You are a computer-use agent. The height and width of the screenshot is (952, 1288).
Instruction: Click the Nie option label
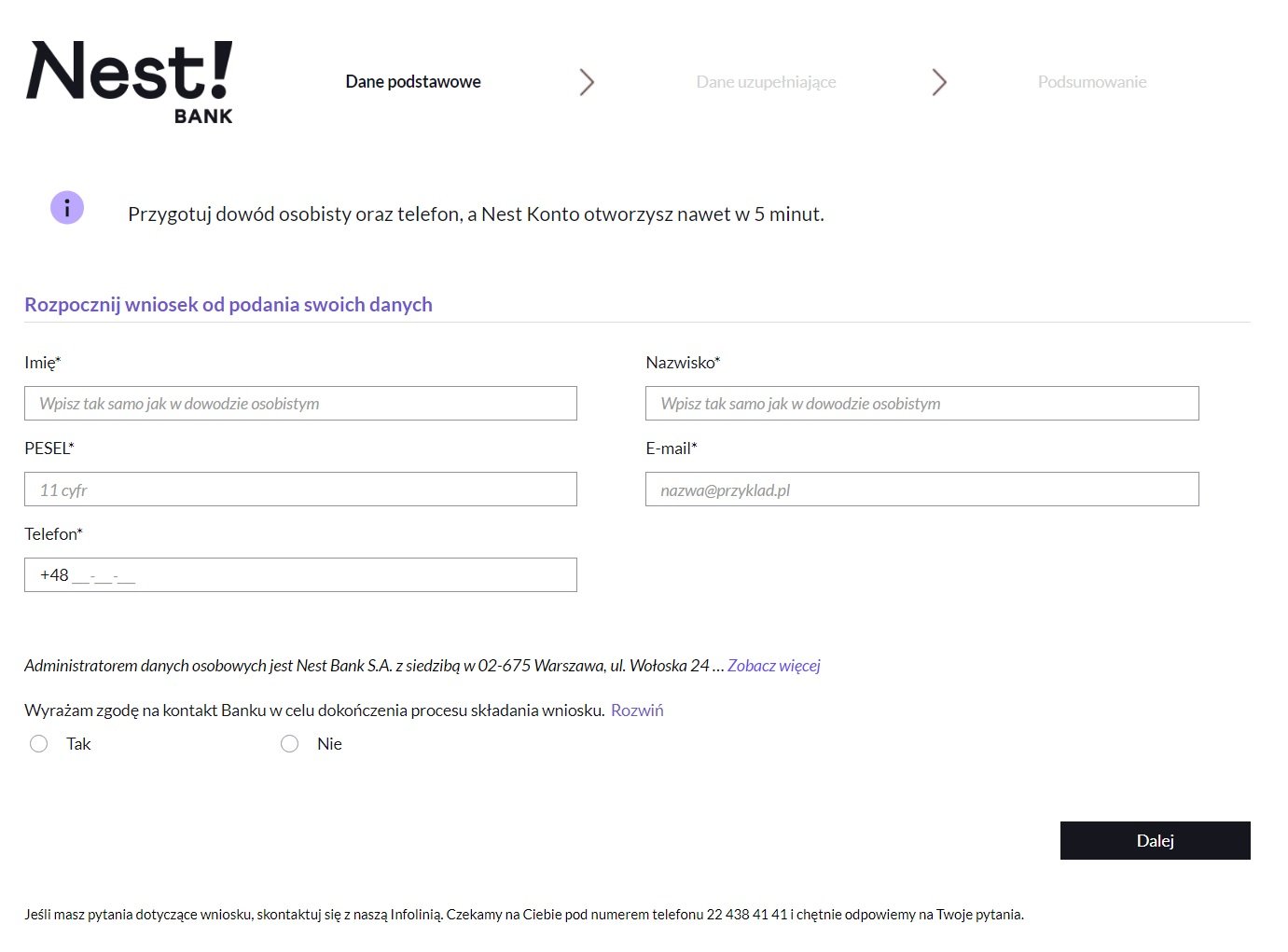click(329, 744)
